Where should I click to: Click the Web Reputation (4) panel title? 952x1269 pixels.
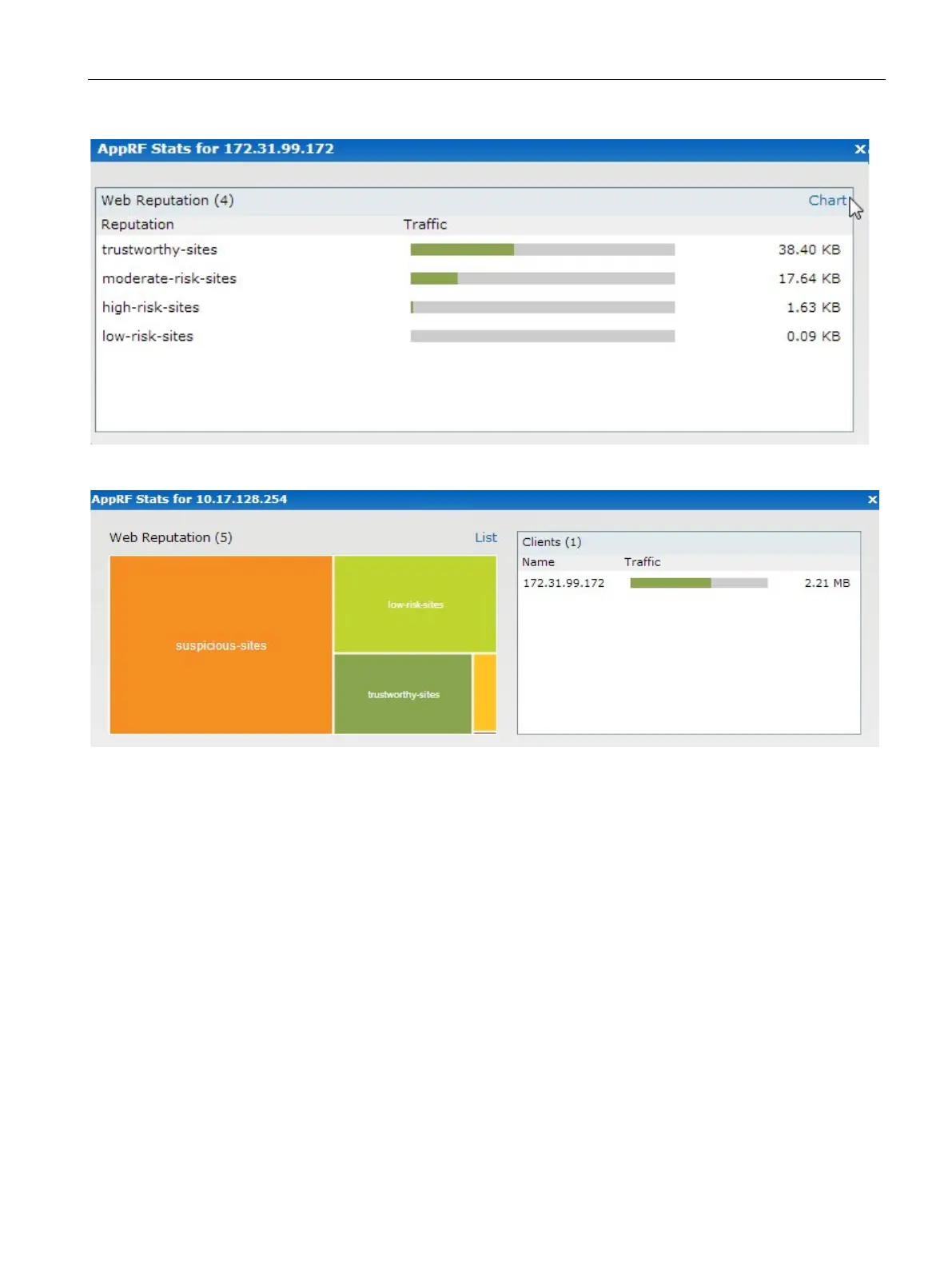click(167, 201)
